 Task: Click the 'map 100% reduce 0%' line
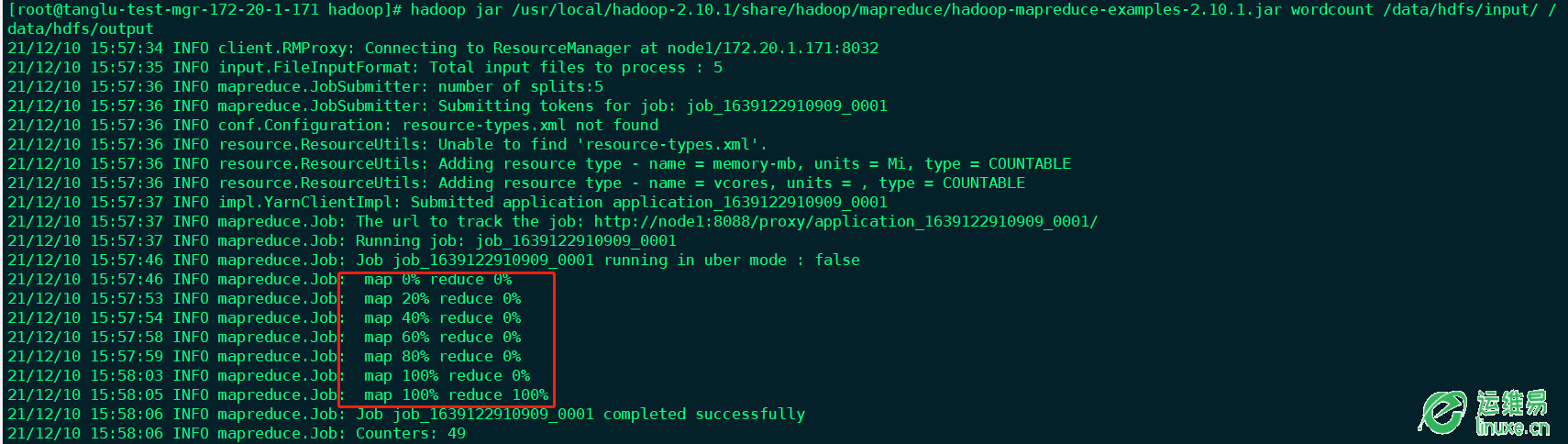447,376
